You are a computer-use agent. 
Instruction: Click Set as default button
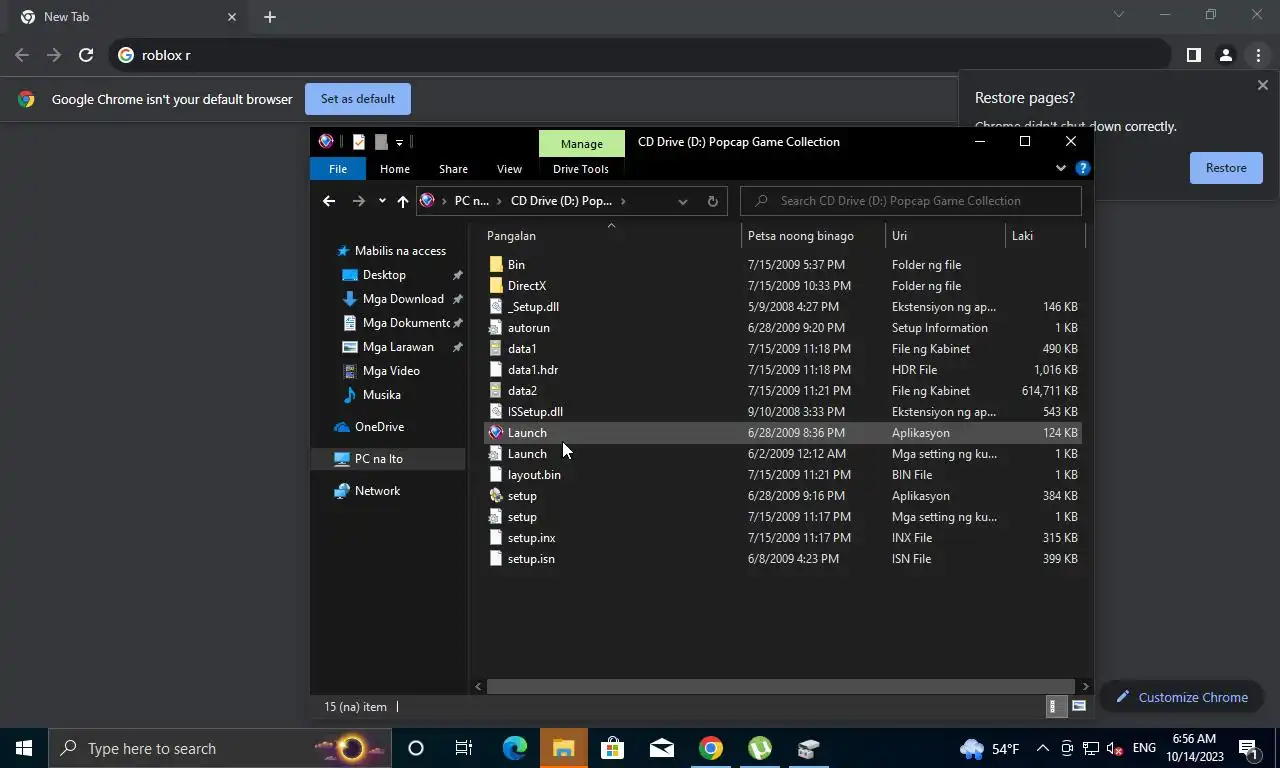pos(358,99)
